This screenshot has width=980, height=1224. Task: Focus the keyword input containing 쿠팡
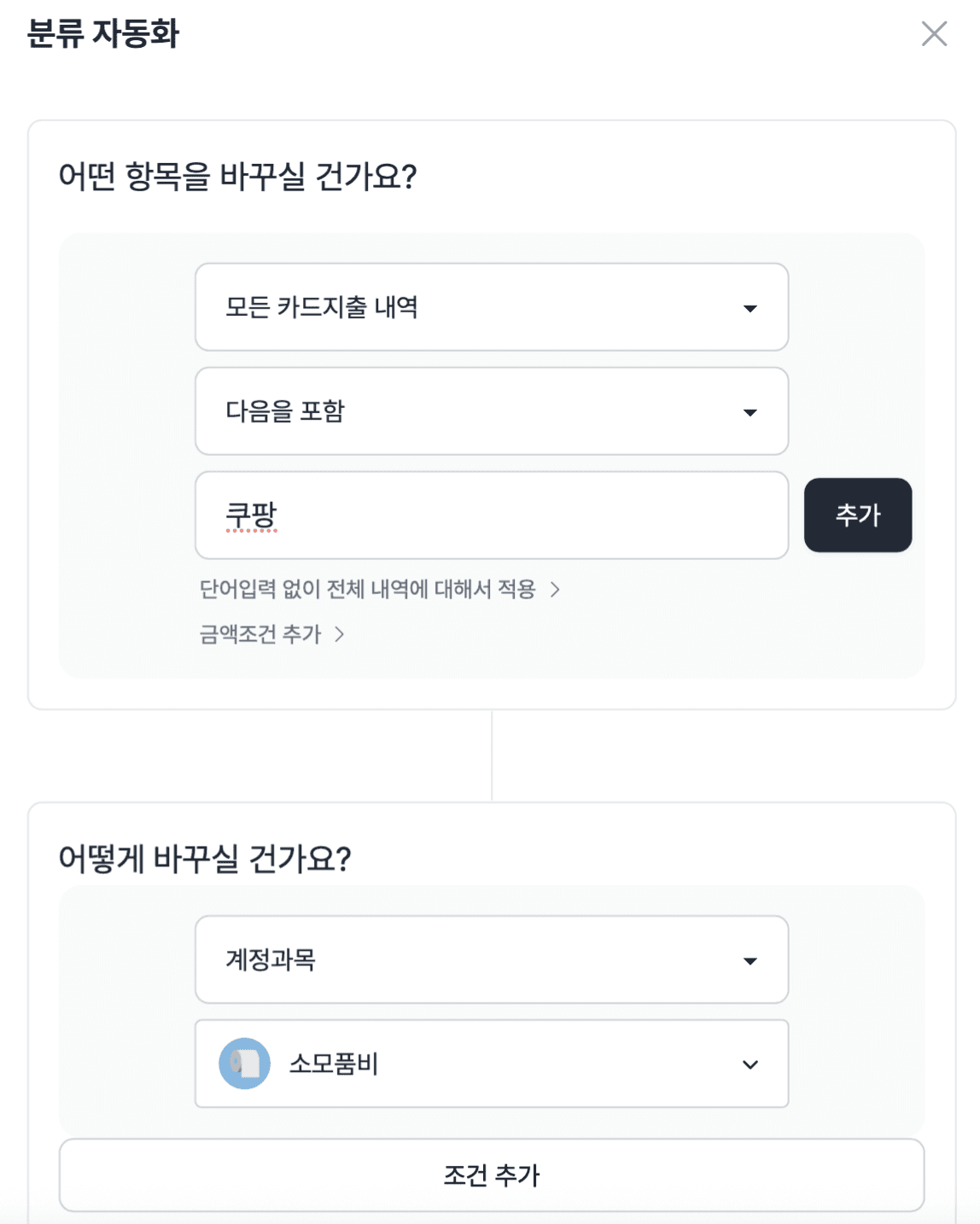click(492, 516)
